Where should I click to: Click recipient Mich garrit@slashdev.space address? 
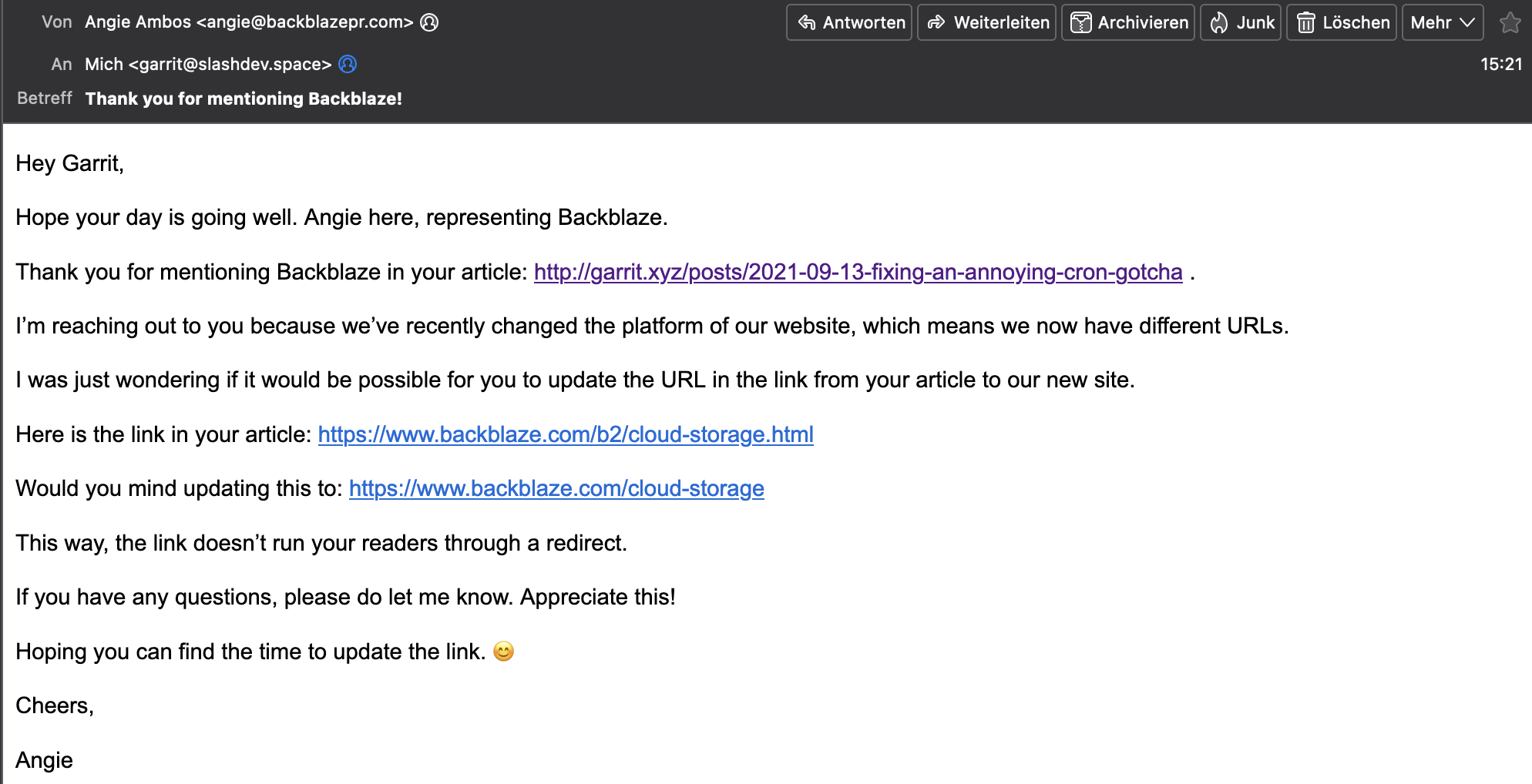(207, 64)
